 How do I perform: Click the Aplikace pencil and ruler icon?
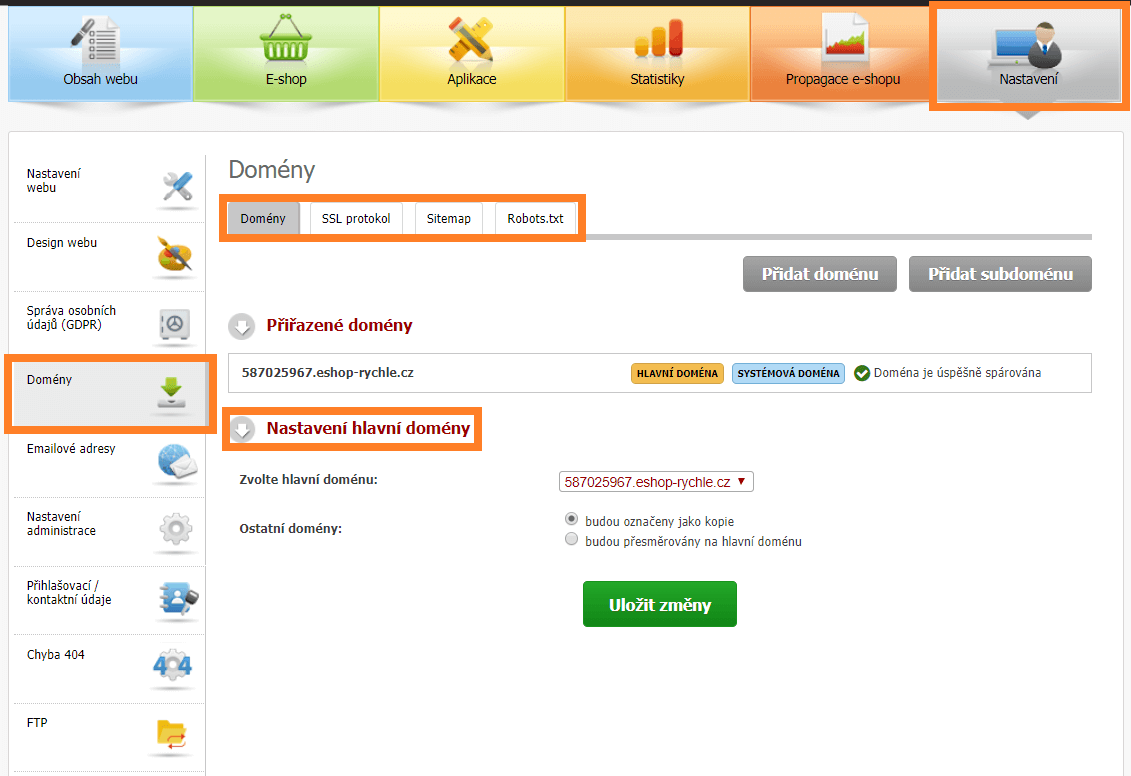click(470, 39)
